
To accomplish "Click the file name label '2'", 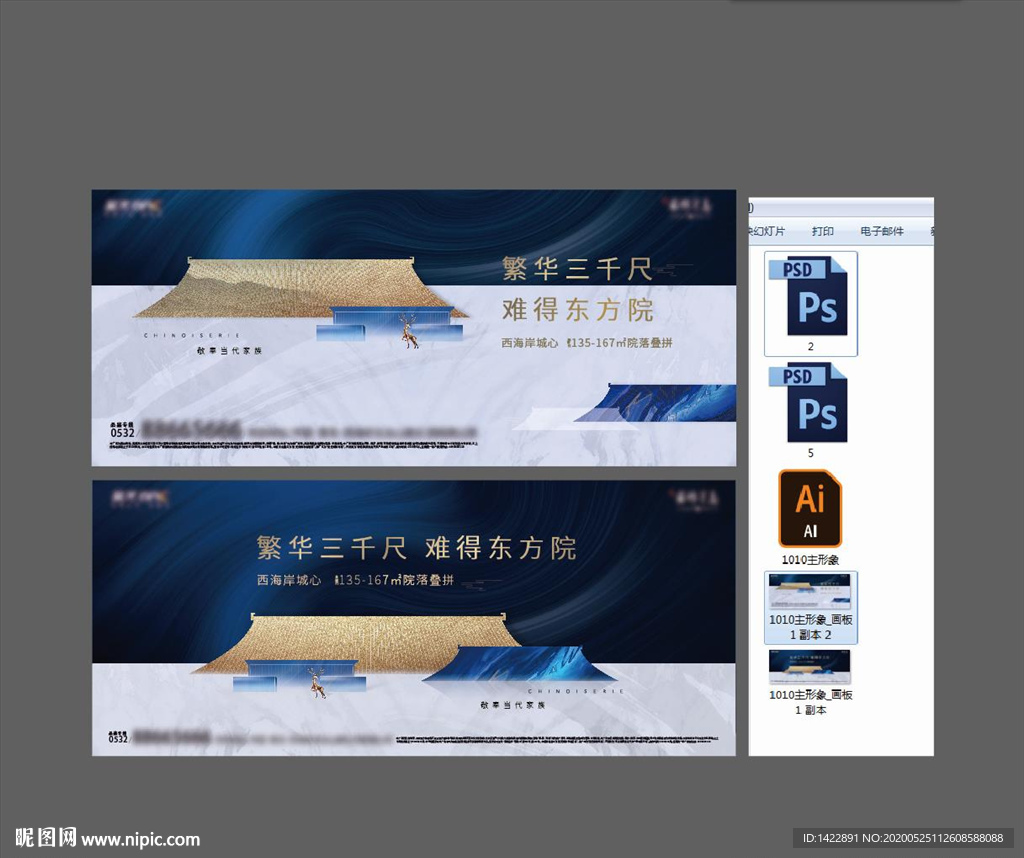I will click(x=810, y=346).
